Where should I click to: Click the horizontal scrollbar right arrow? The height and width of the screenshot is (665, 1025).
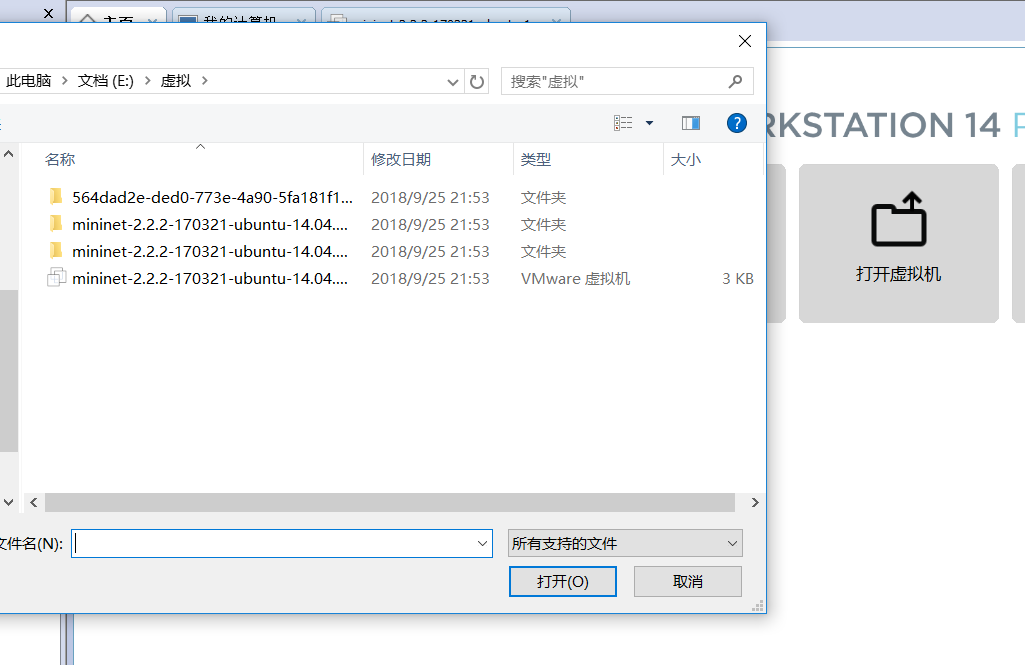click(755, 502)
